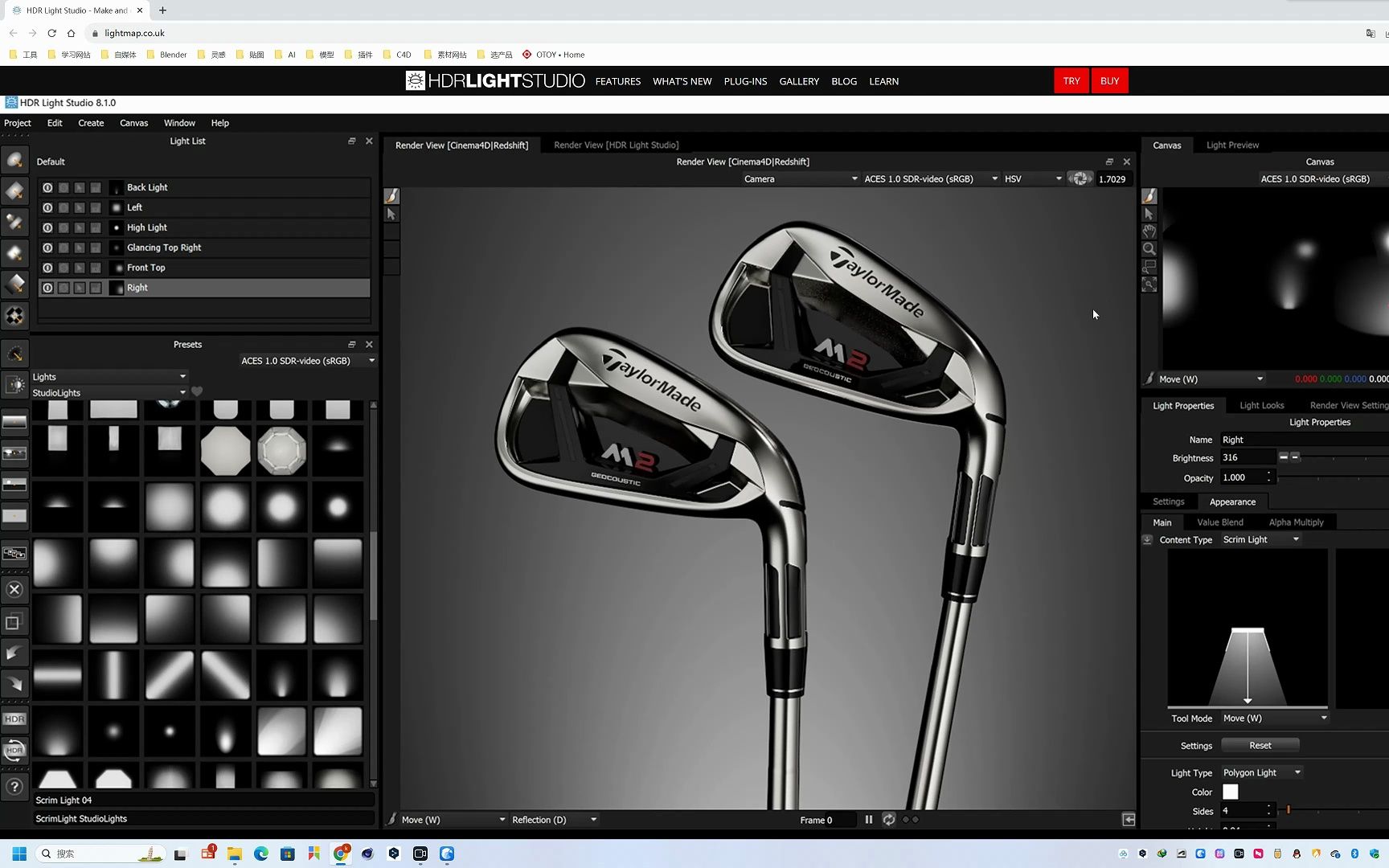Screen dimensions: 1389x868
Task: Select the region tool in Canvas
Action: [x=1149, y=266]
